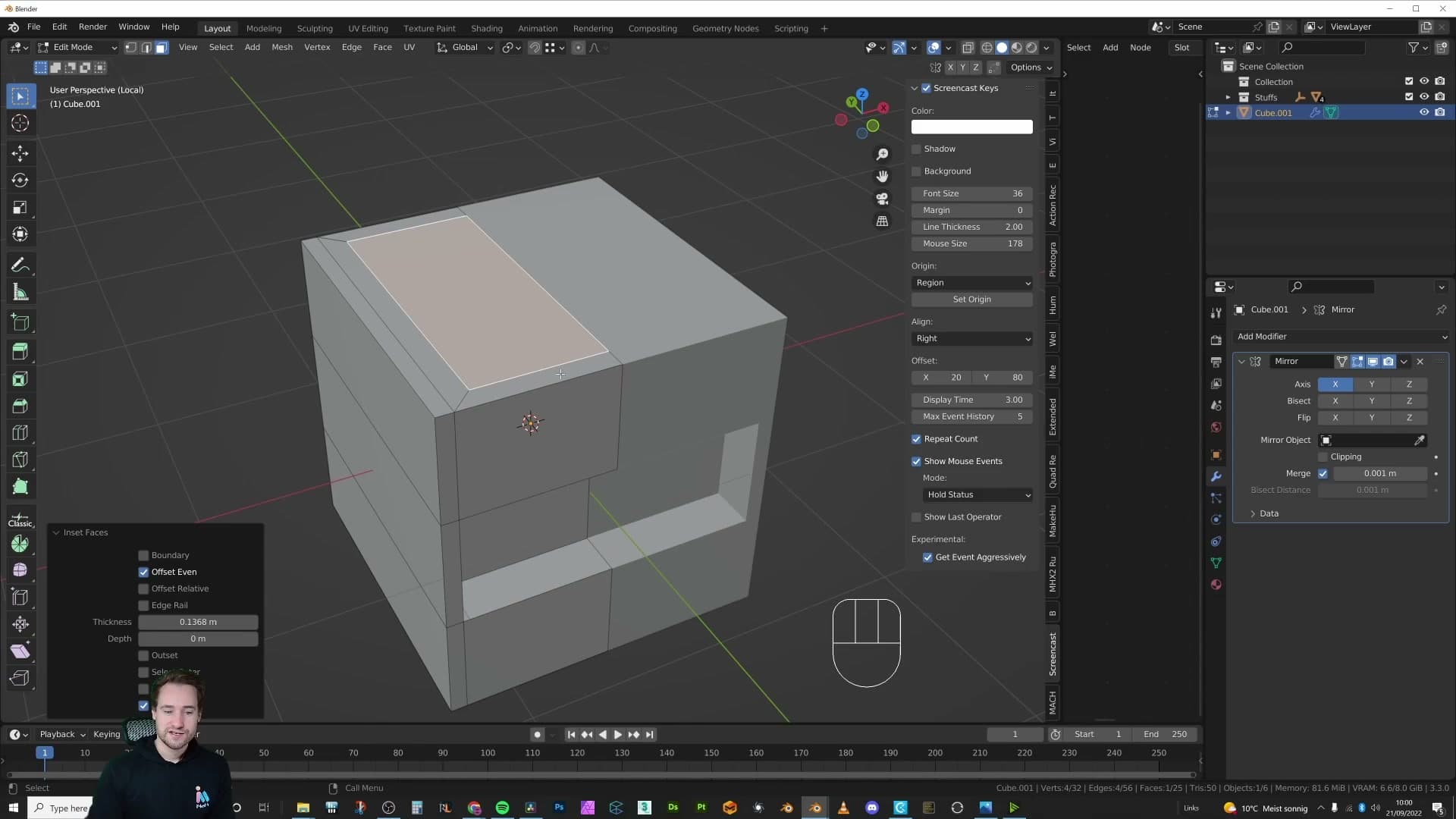Click the Set Origin button

(972, 300)
